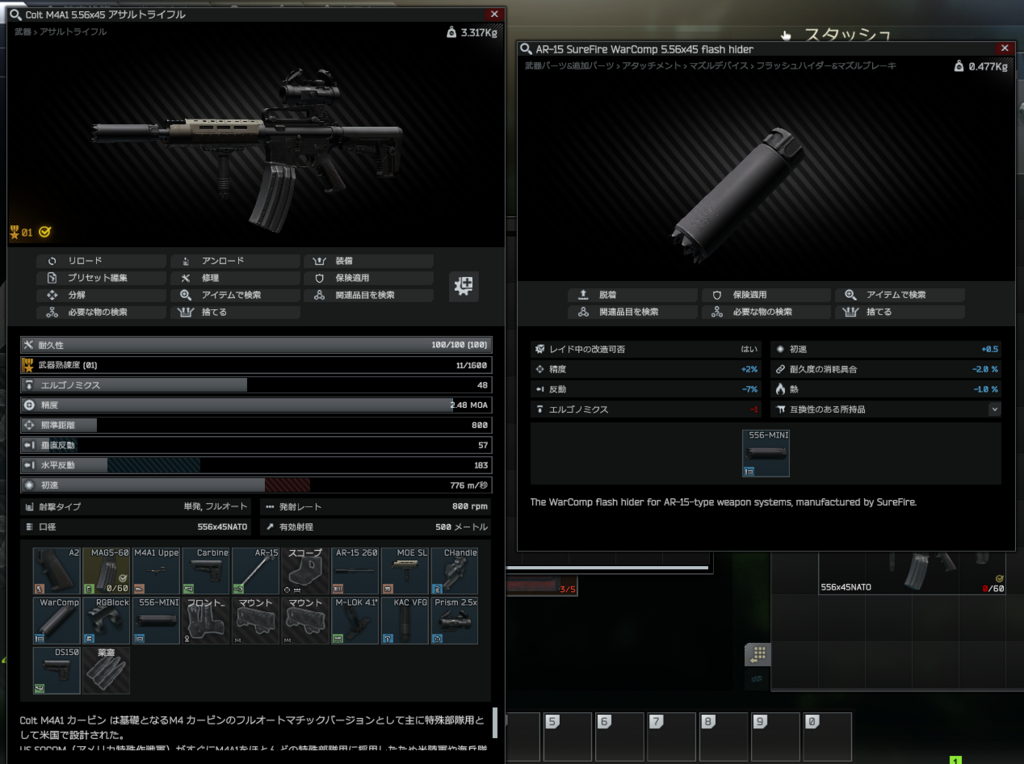Click the 556-MINI compatible item thumbnail
Viewport: 1024px width, 764px height.
(765, 453)
